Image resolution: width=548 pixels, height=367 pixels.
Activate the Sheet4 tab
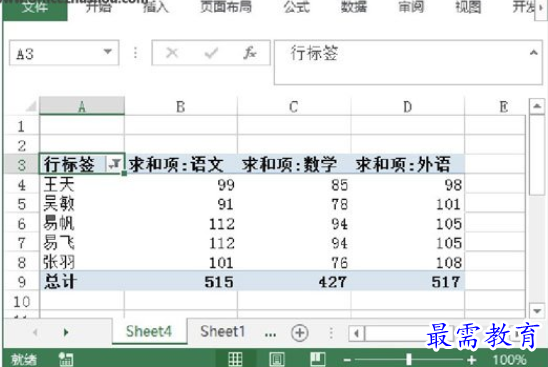coord(149,331)
